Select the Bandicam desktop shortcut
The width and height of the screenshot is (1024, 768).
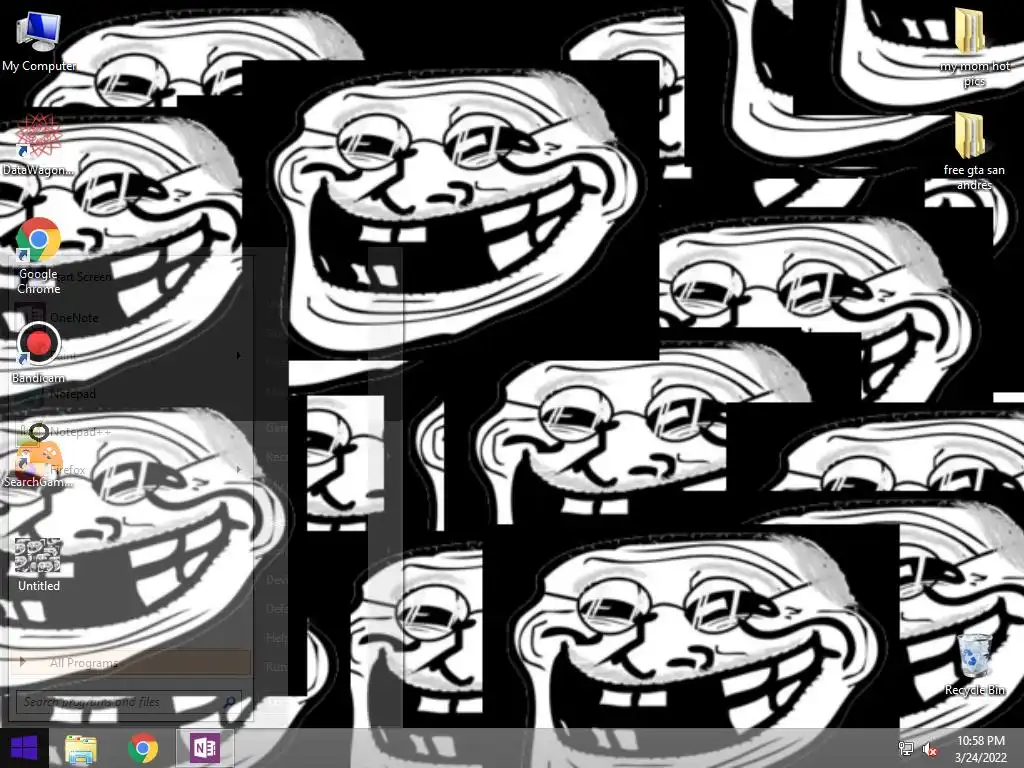[x=39, y=353]
